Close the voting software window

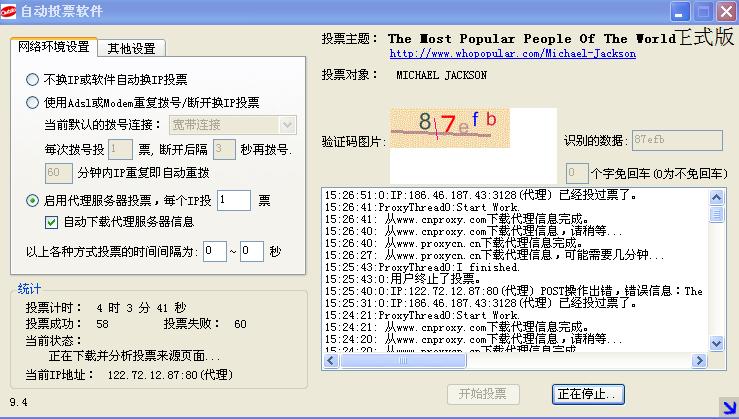(724, 12)
